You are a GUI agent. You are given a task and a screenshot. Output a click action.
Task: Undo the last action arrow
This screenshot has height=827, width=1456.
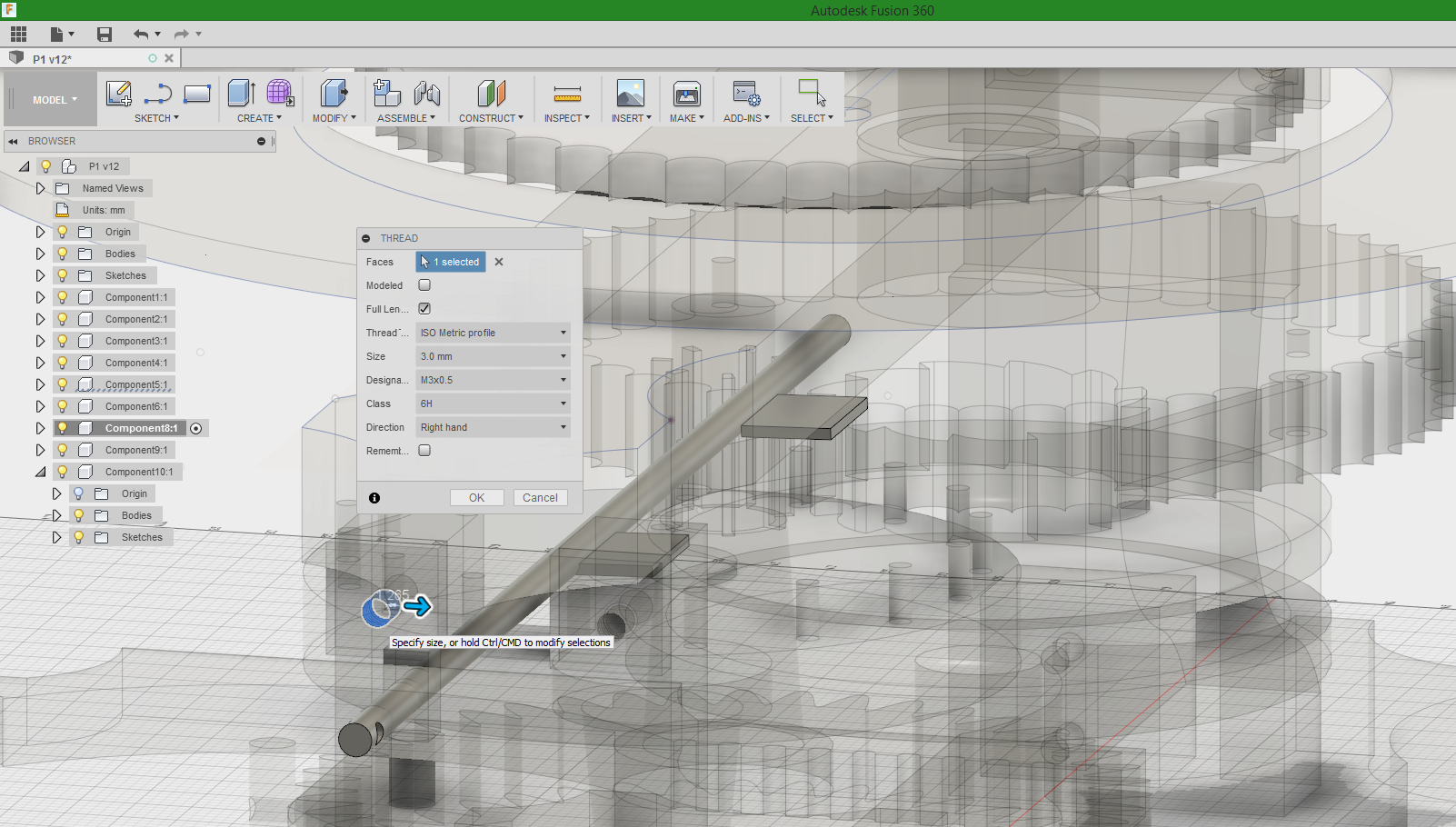tap(141, 35)
